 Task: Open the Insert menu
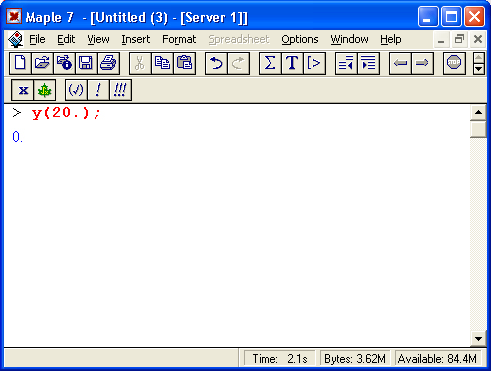tap(136, 39)
